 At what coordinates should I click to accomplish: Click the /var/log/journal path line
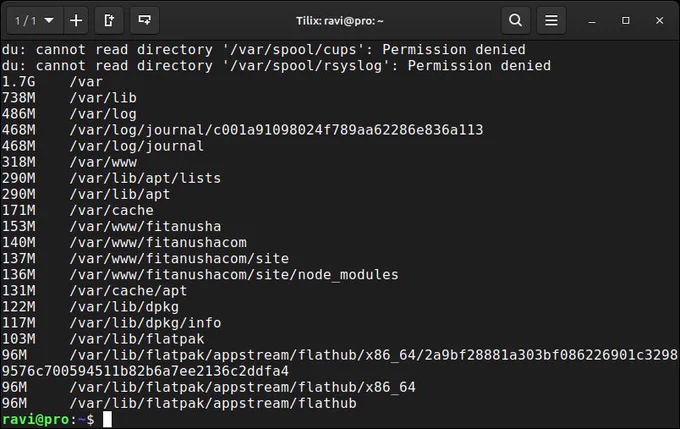(x=103, y=146)
